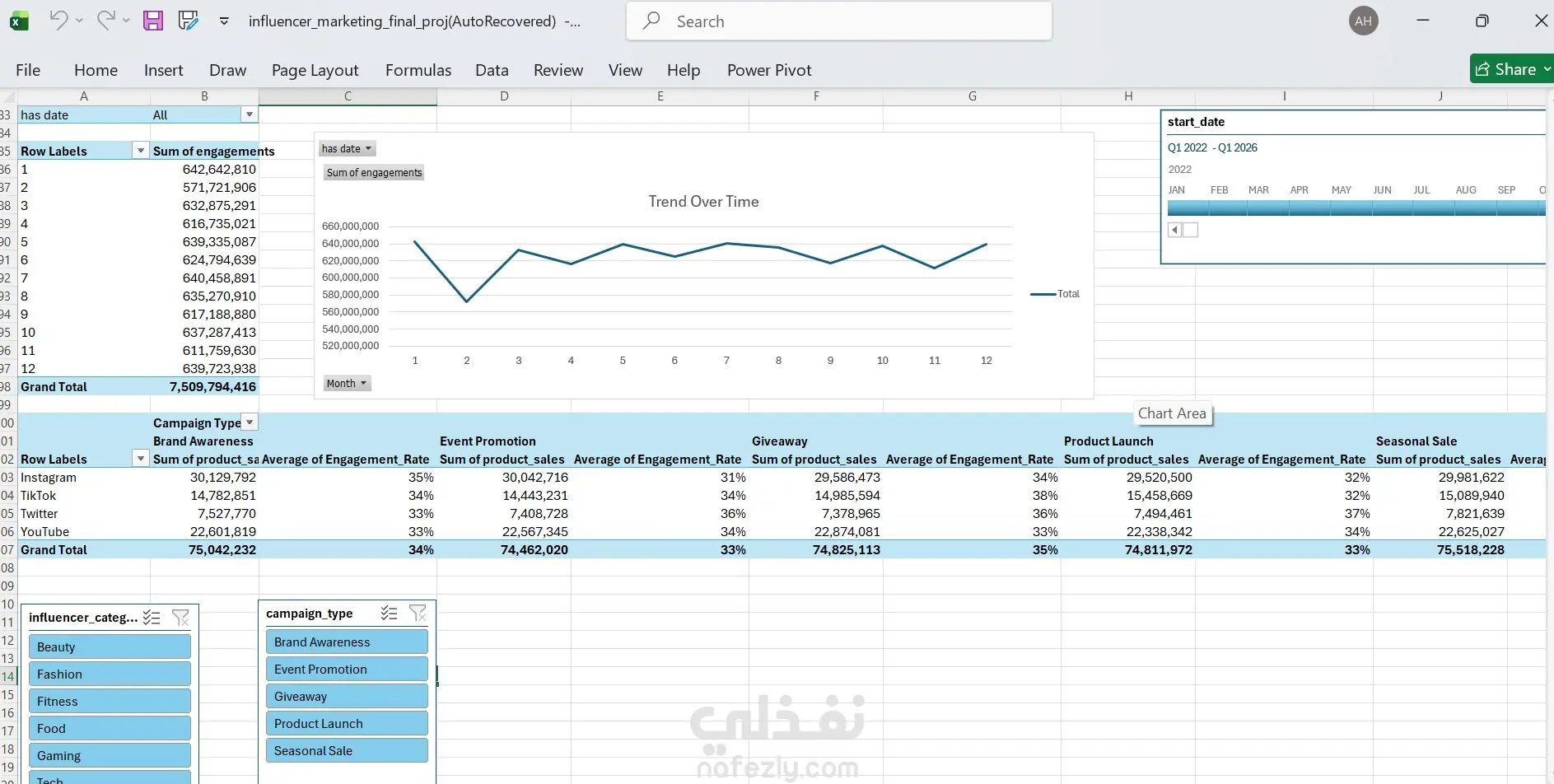Open the Data ribbon tab

tap(492, 71)
